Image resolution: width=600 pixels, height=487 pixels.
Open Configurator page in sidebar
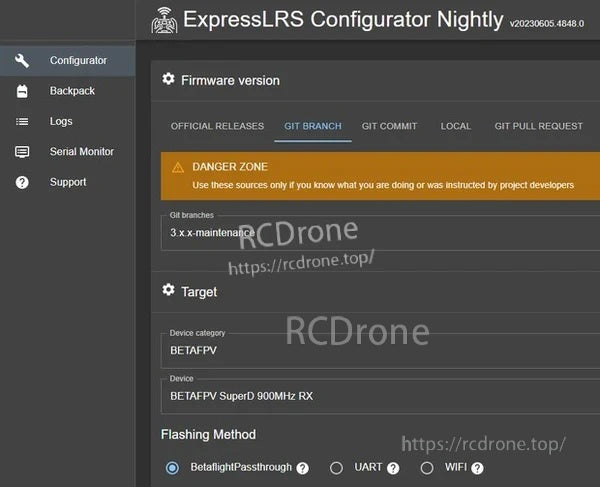coord(67,60)
